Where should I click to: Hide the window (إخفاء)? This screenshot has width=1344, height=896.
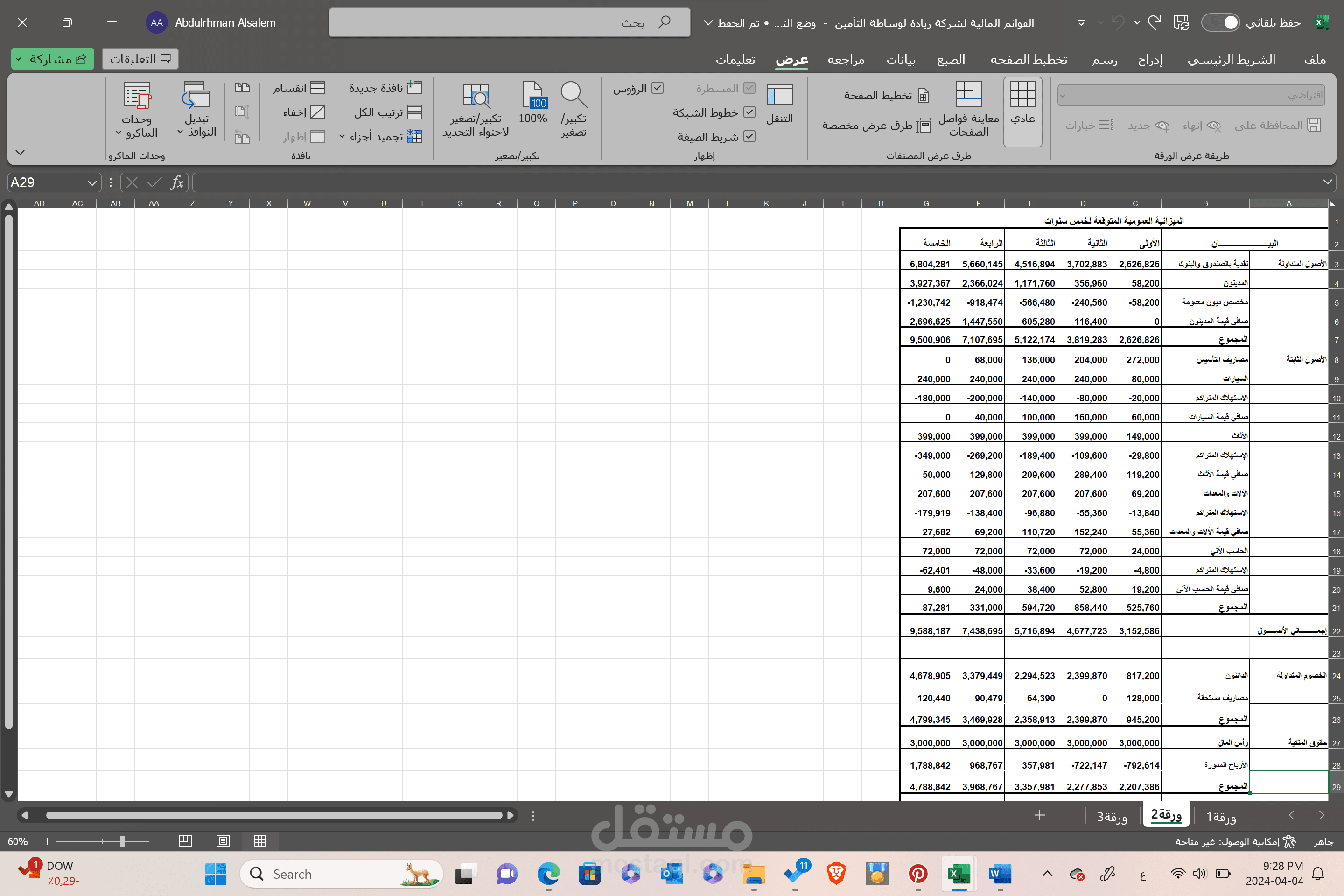304,112
